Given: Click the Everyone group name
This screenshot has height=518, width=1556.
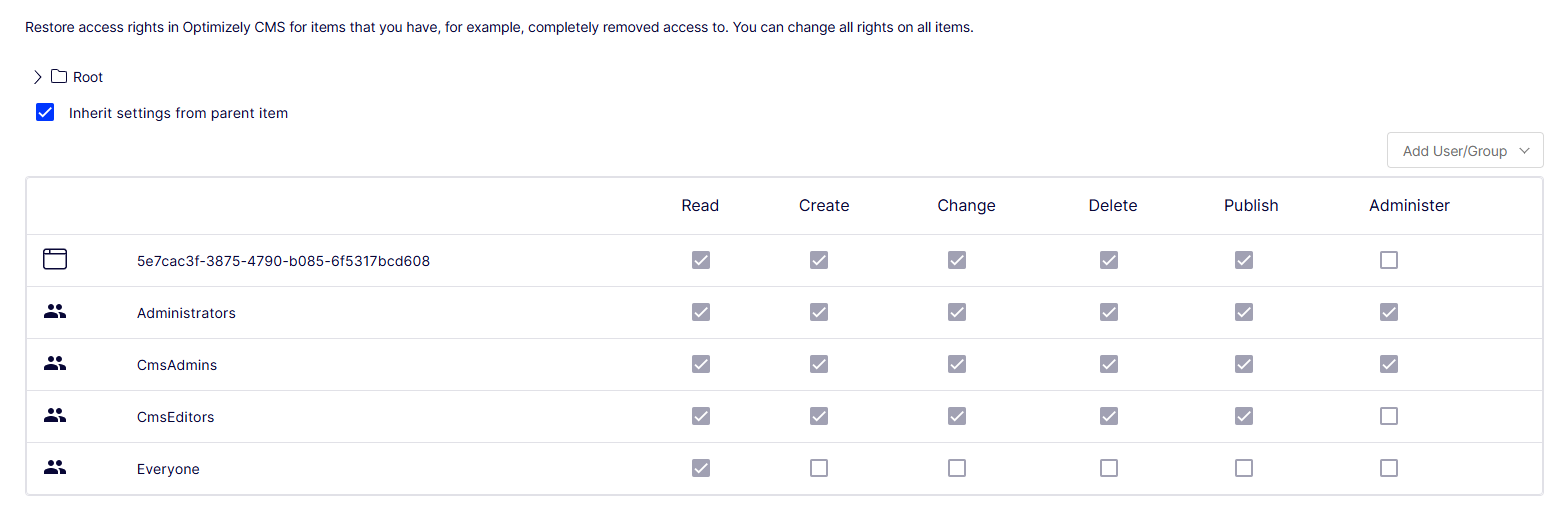Looking at the screenshot, I should pos(168,469).
